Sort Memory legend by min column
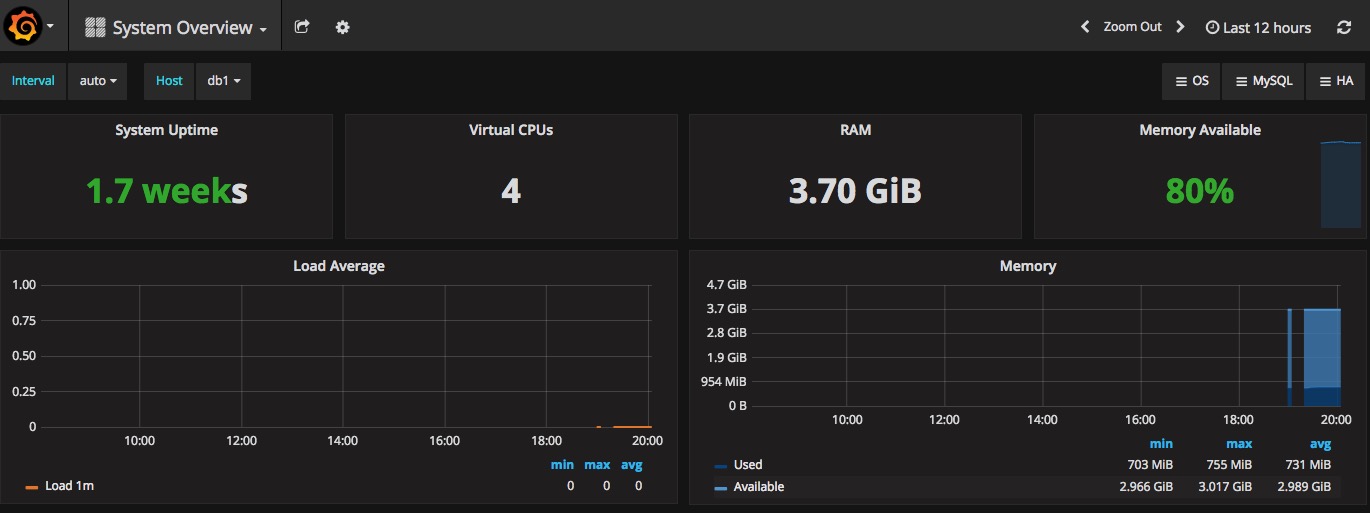 click(x=1161, y=443)
